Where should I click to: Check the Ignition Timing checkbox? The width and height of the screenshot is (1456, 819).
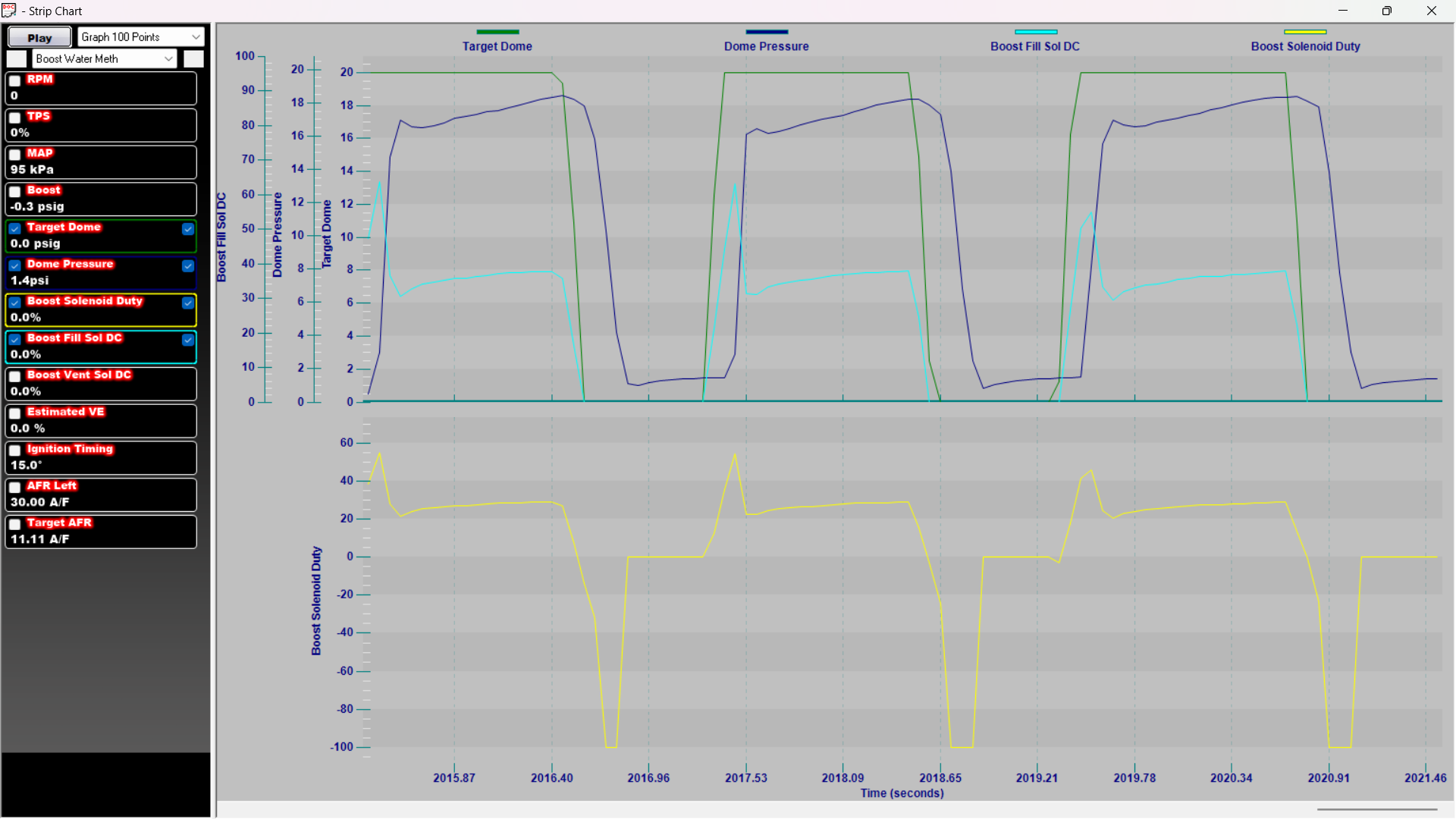(x=14, y=450)
